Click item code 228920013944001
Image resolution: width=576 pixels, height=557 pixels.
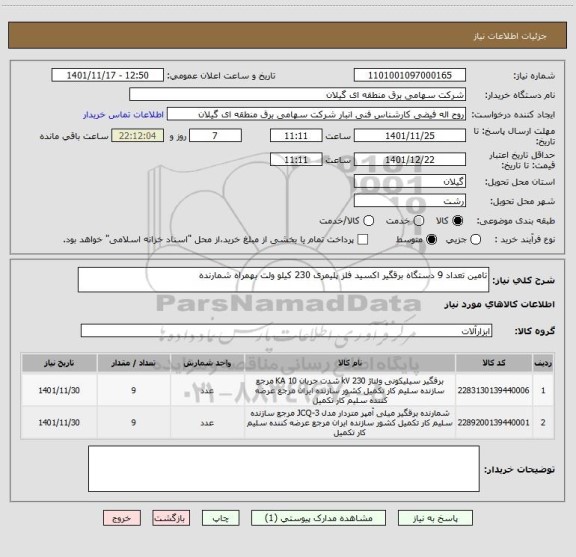pyautogui.click(x=493, y=423)
